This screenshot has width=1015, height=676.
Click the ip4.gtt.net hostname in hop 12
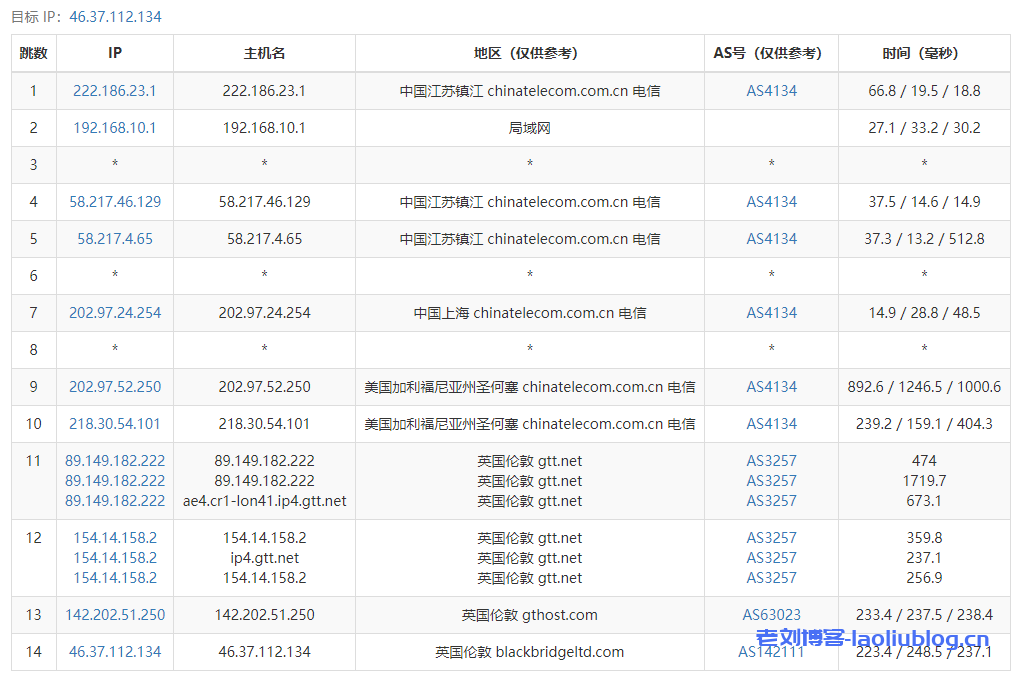(264, 558)
